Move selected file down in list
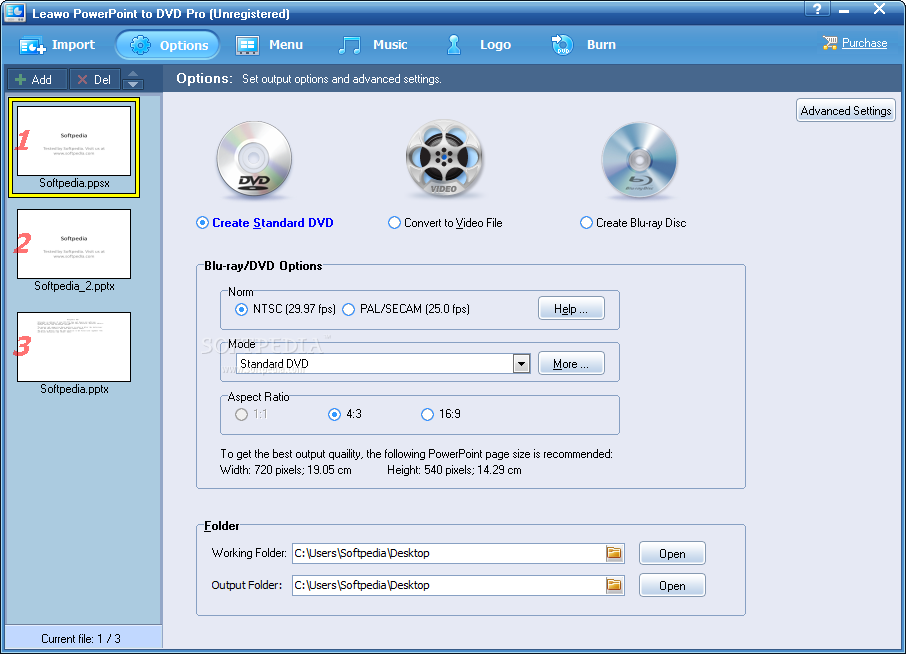Viewport: 906px width, 654px height. pos(133,84)
